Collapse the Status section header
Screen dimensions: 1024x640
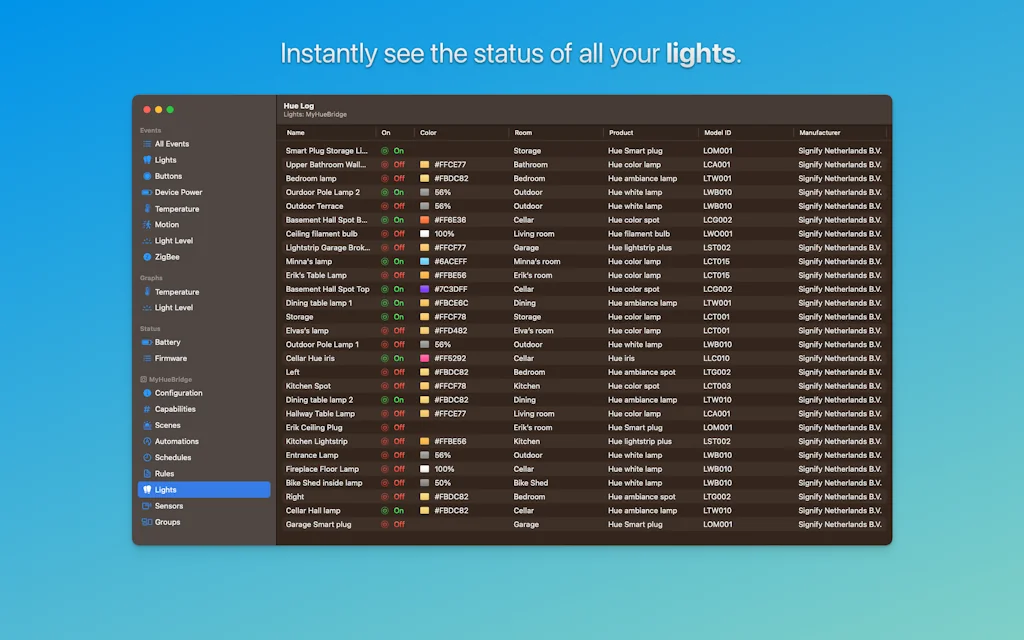(x=150, y=328)
